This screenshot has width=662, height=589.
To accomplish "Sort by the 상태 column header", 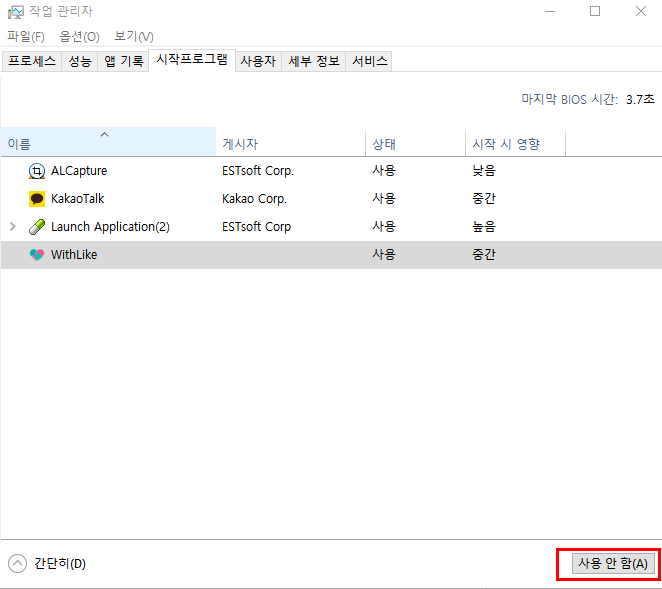I will (x=415, y=144).
